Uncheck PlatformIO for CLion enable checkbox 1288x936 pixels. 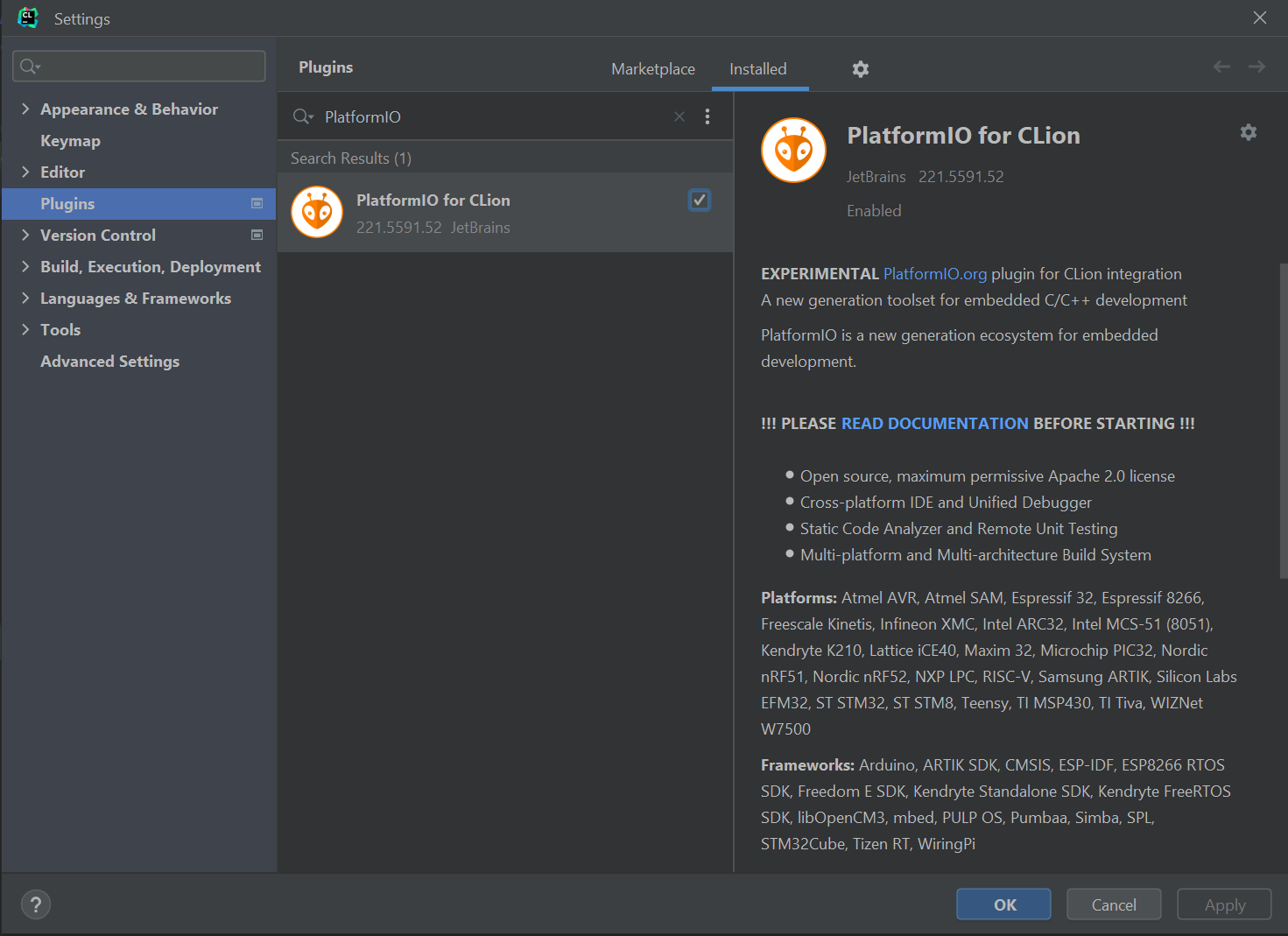(700, 201)
